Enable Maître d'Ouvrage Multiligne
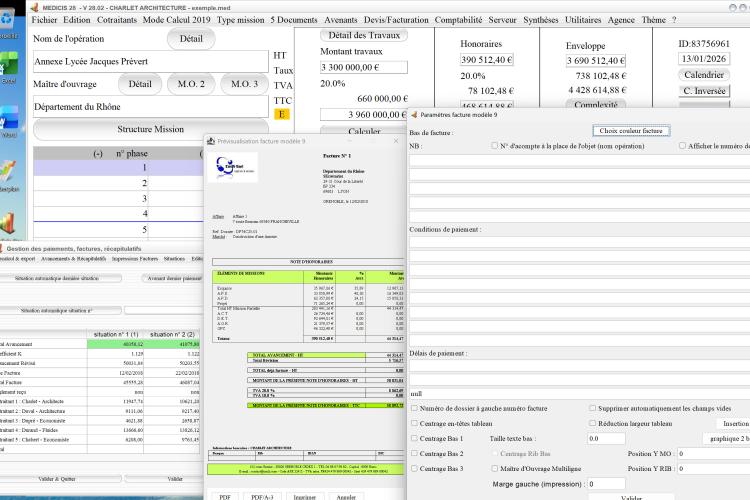This screenshot has height=500, width=750. [x=495, y=468]
